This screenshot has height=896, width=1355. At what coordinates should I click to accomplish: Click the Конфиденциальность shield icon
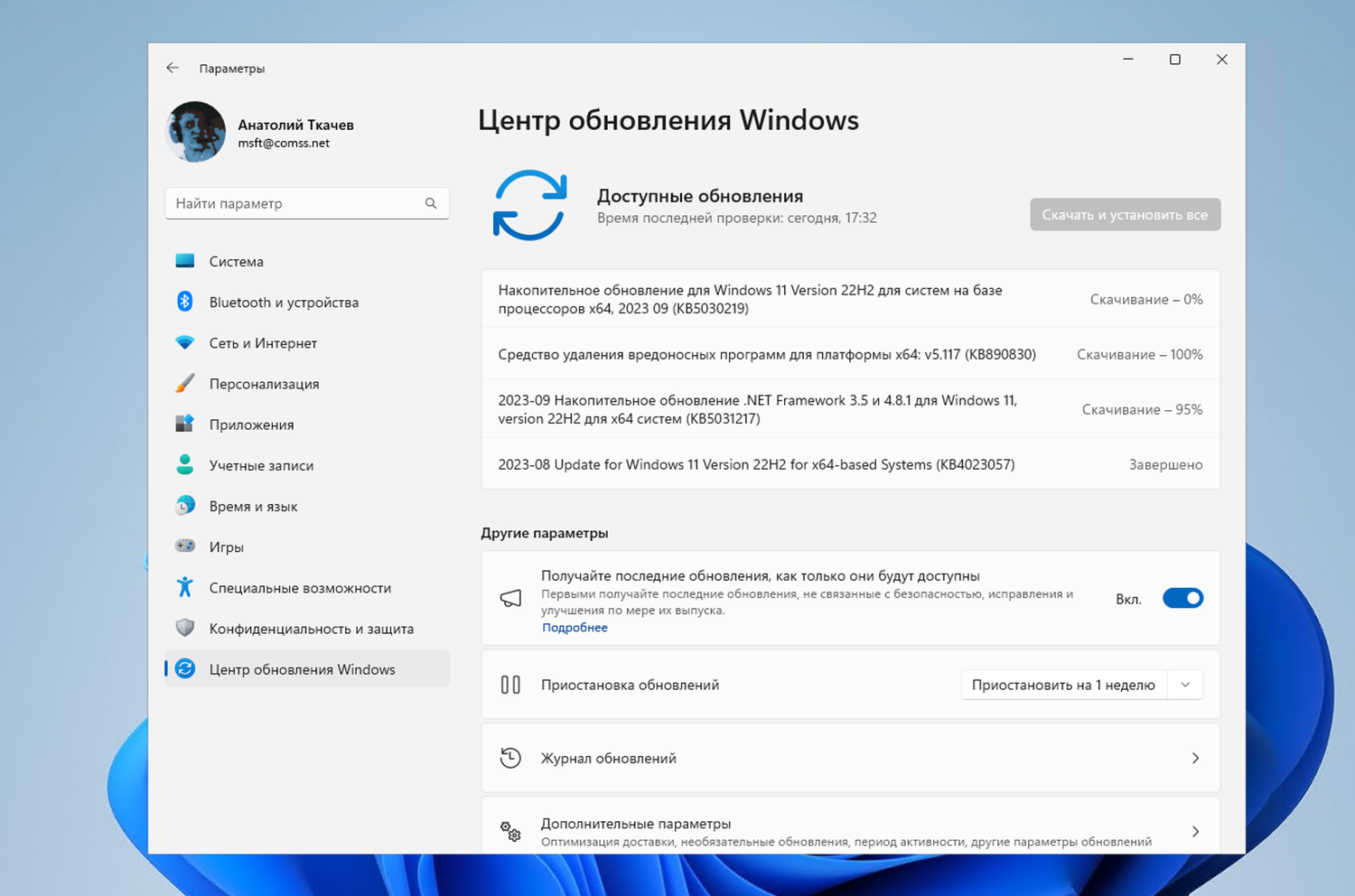(x=185, y=628)
